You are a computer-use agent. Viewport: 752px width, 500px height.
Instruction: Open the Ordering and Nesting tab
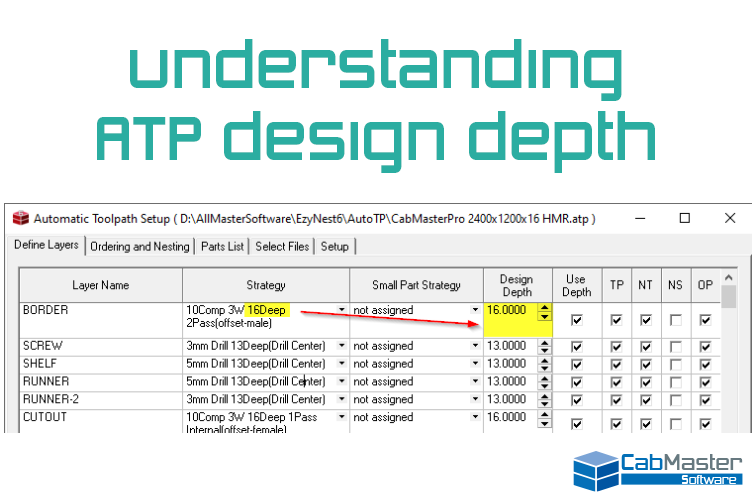pyautogui.click(x=140, y=246)
